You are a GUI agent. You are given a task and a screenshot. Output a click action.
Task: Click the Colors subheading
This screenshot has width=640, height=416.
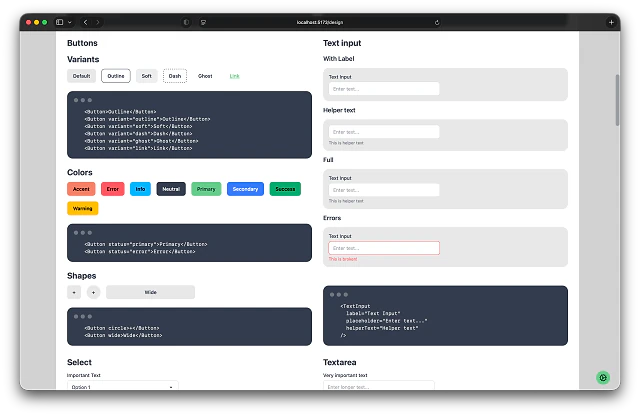[80, 172]
